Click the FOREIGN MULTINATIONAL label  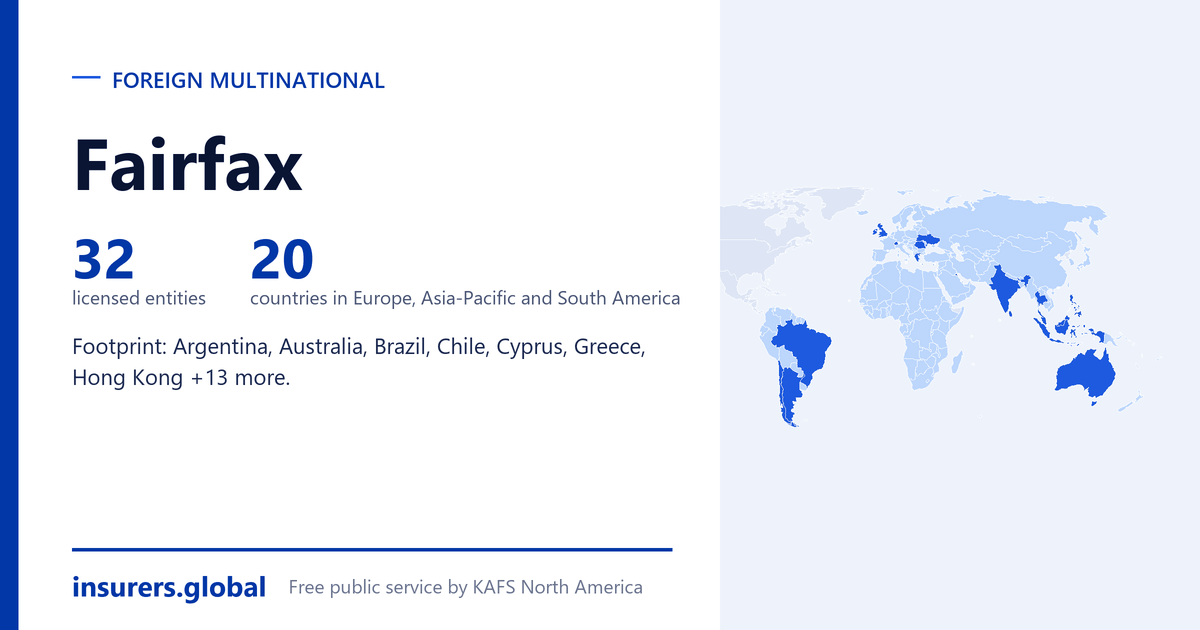(x=248, y=81)
